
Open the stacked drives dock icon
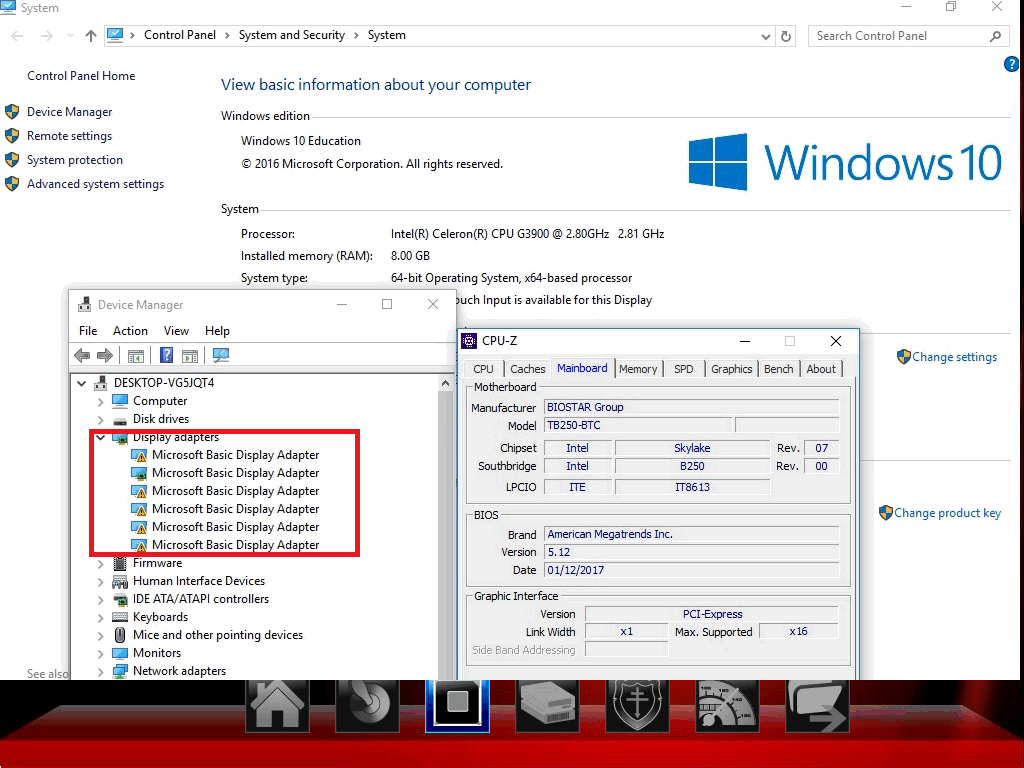[x=547, y=705]
